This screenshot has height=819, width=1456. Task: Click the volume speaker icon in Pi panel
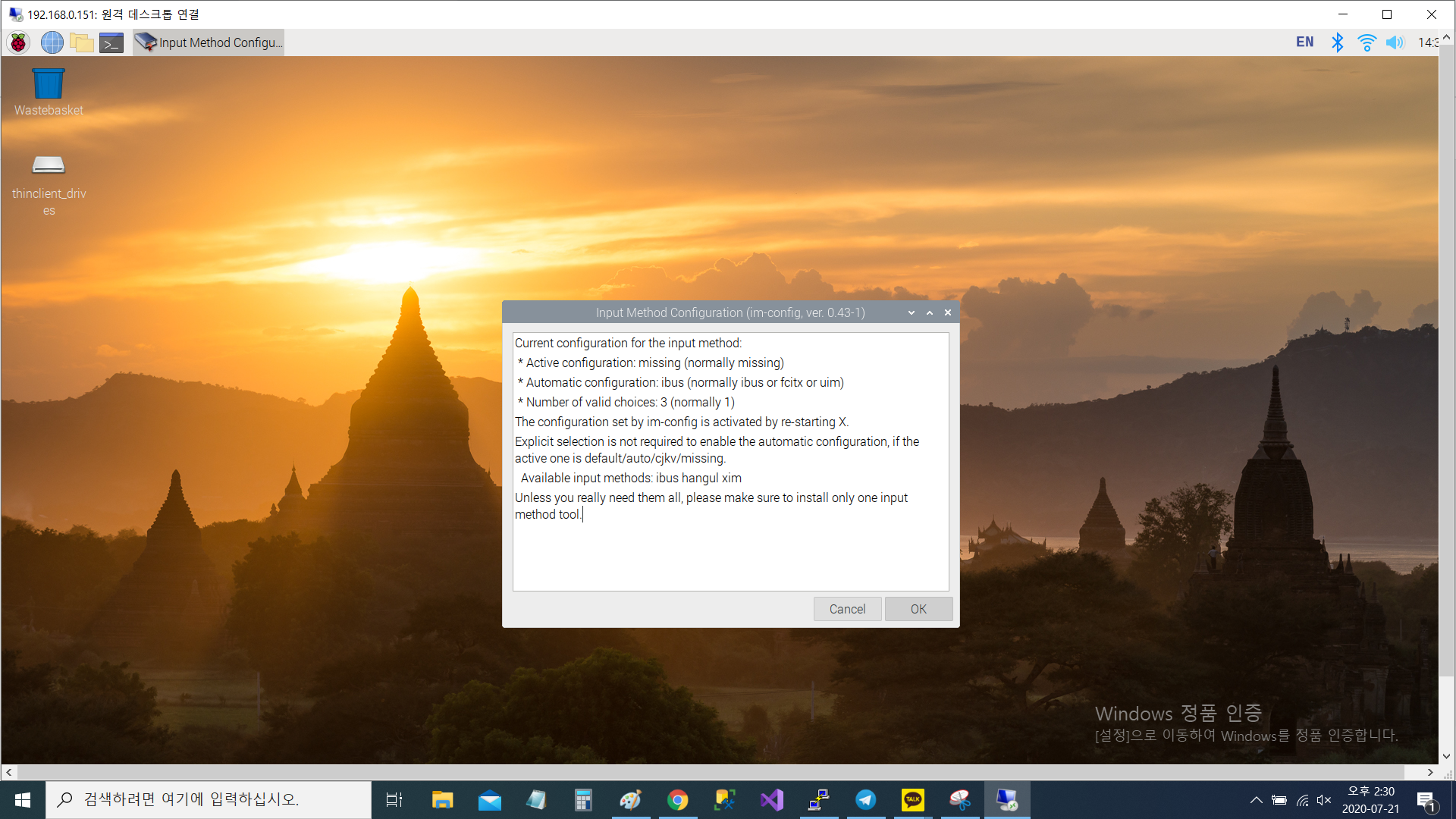pos(1395,42)
